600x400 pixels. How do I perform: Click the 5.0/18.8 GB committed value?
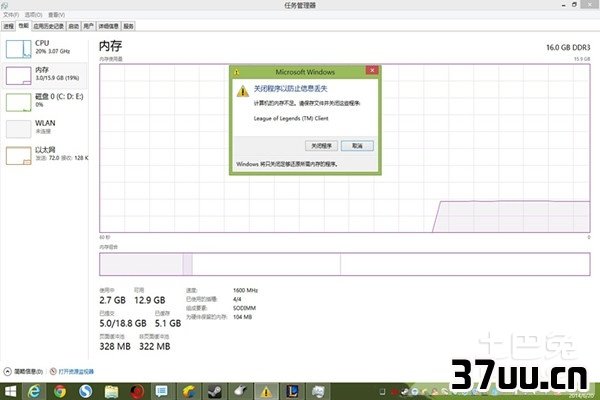[123, 323]
